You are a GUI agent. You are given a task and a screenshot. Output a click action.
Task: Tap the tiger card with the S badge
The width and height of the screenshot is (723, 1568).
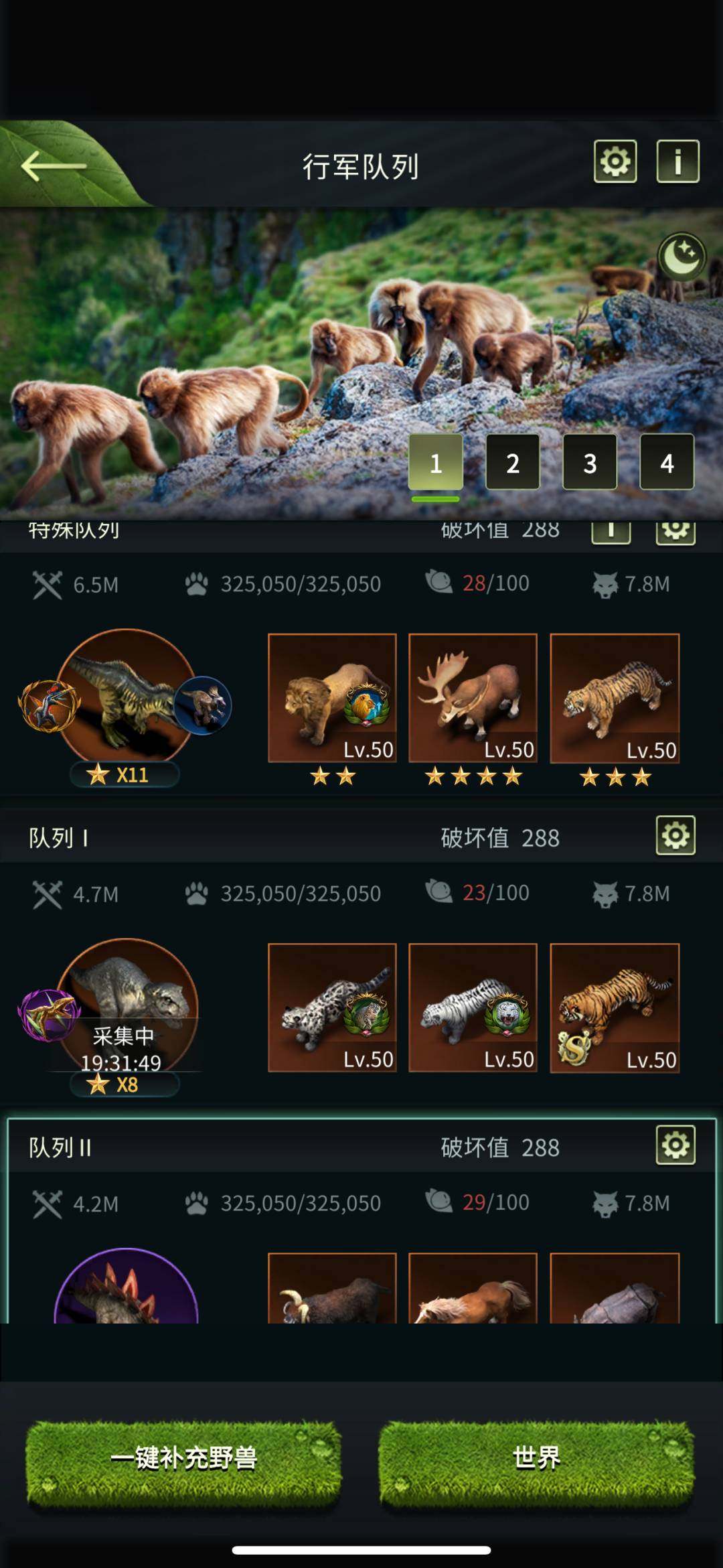(x=615, y=1008)
